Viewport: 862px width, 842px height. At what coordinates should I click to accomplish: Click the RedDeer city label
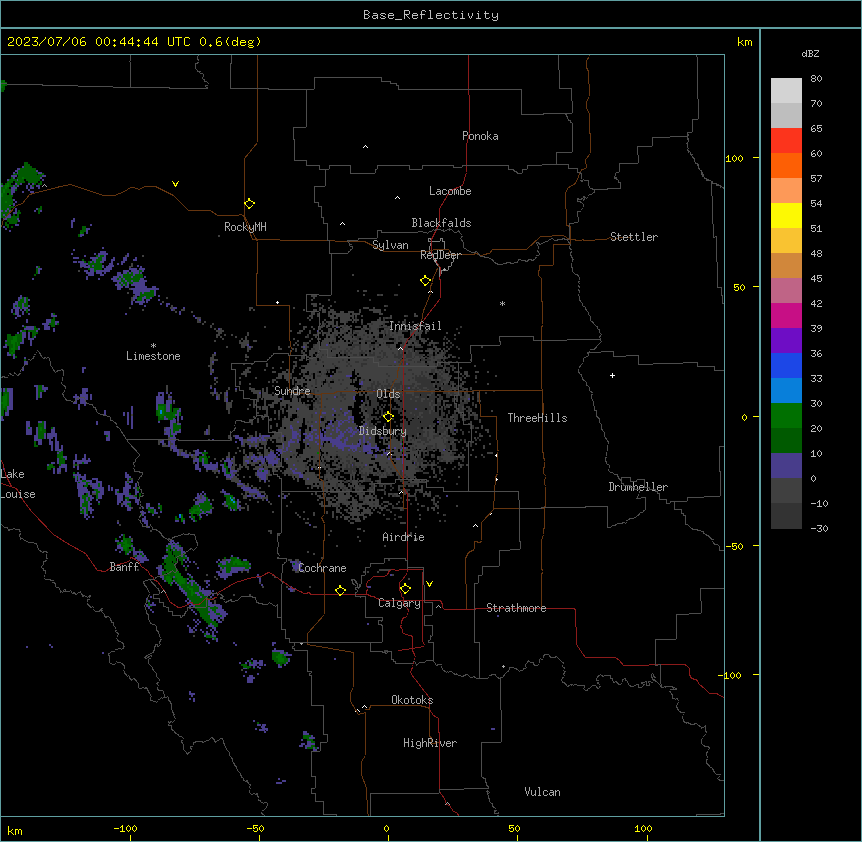coord(440,255)
